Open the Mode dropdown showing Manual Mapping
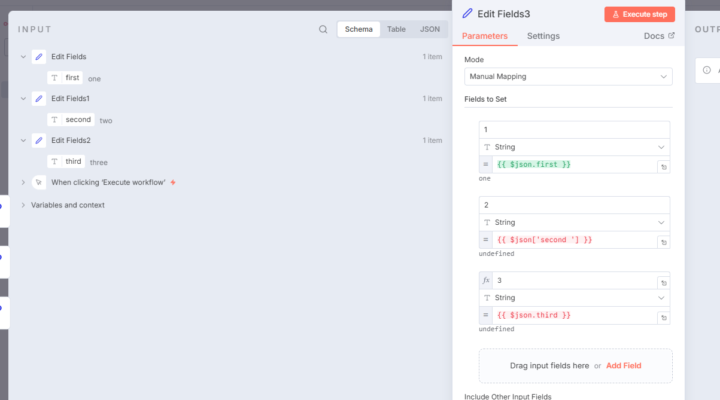 point(568,77)
